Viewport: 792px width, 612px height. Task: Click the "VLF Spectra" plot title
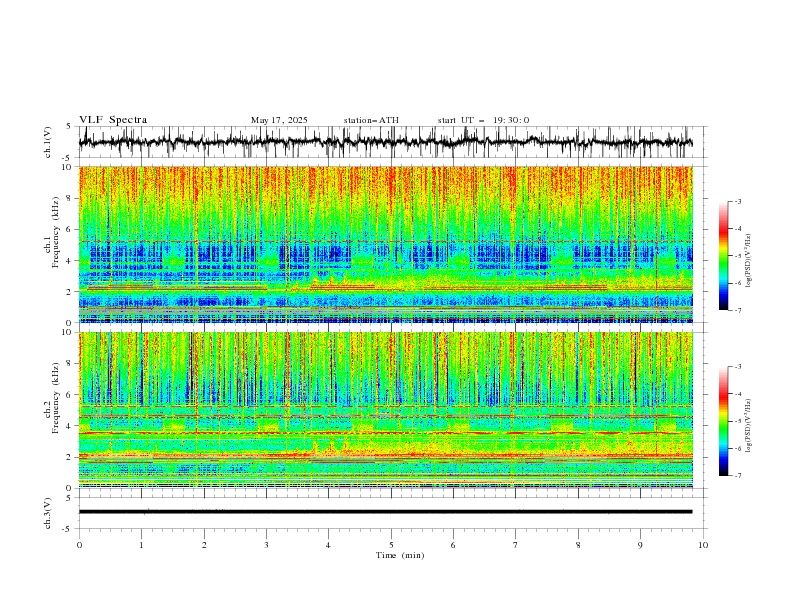click(113, 120)
